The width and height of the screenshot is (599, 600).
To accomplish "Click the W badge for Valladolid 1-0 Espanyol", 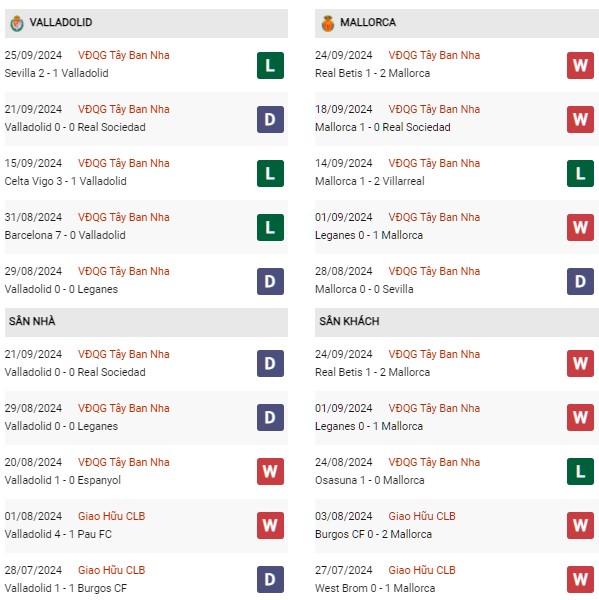I will (270, 471).
